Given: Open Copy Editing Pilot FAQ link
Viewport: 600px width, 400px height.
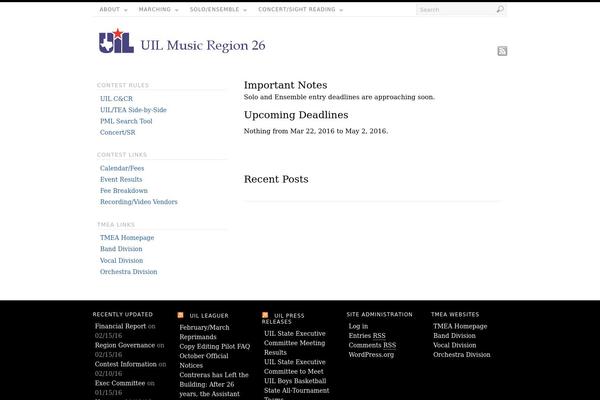Looking at the screenshot, I should click(215, 346).
